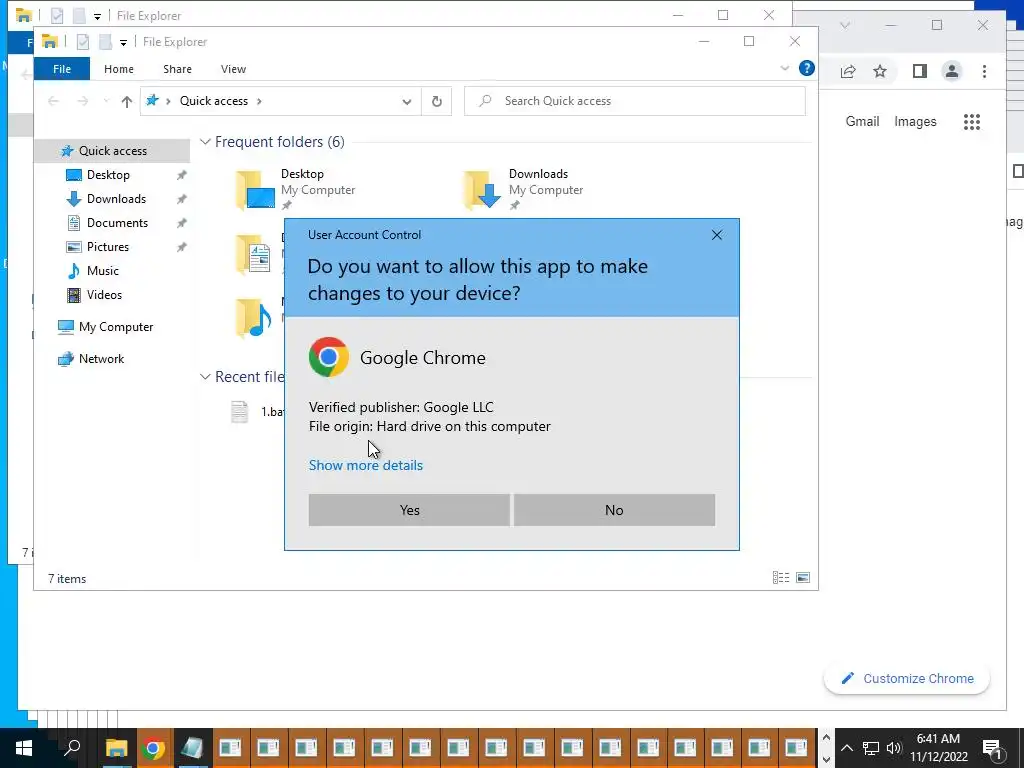This screenshot has height=768, width=1024.
Task: Select the Documents folder icon
Action: click(x=253, y=253)
